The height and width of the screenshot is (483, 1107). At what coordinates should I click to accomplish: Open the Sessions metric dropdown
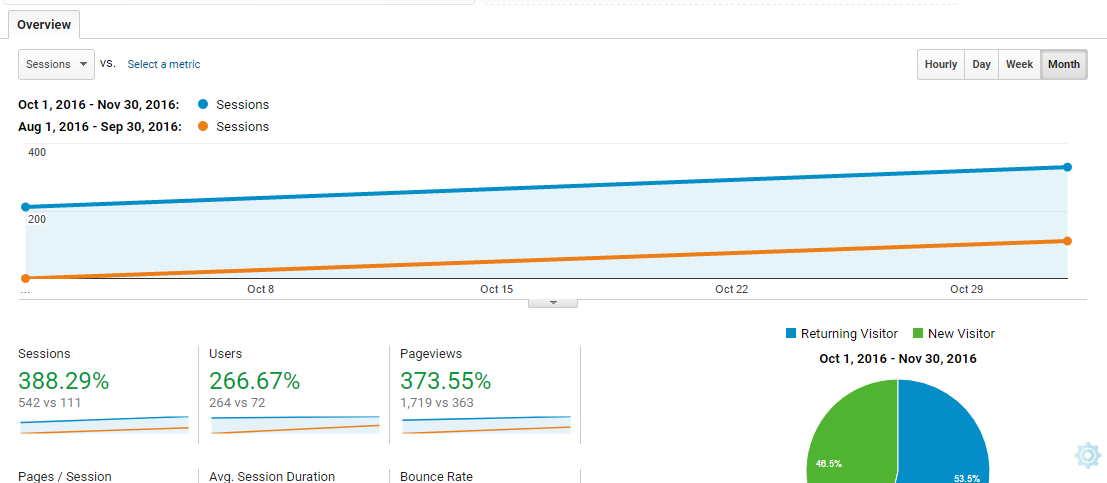point(56,64)
